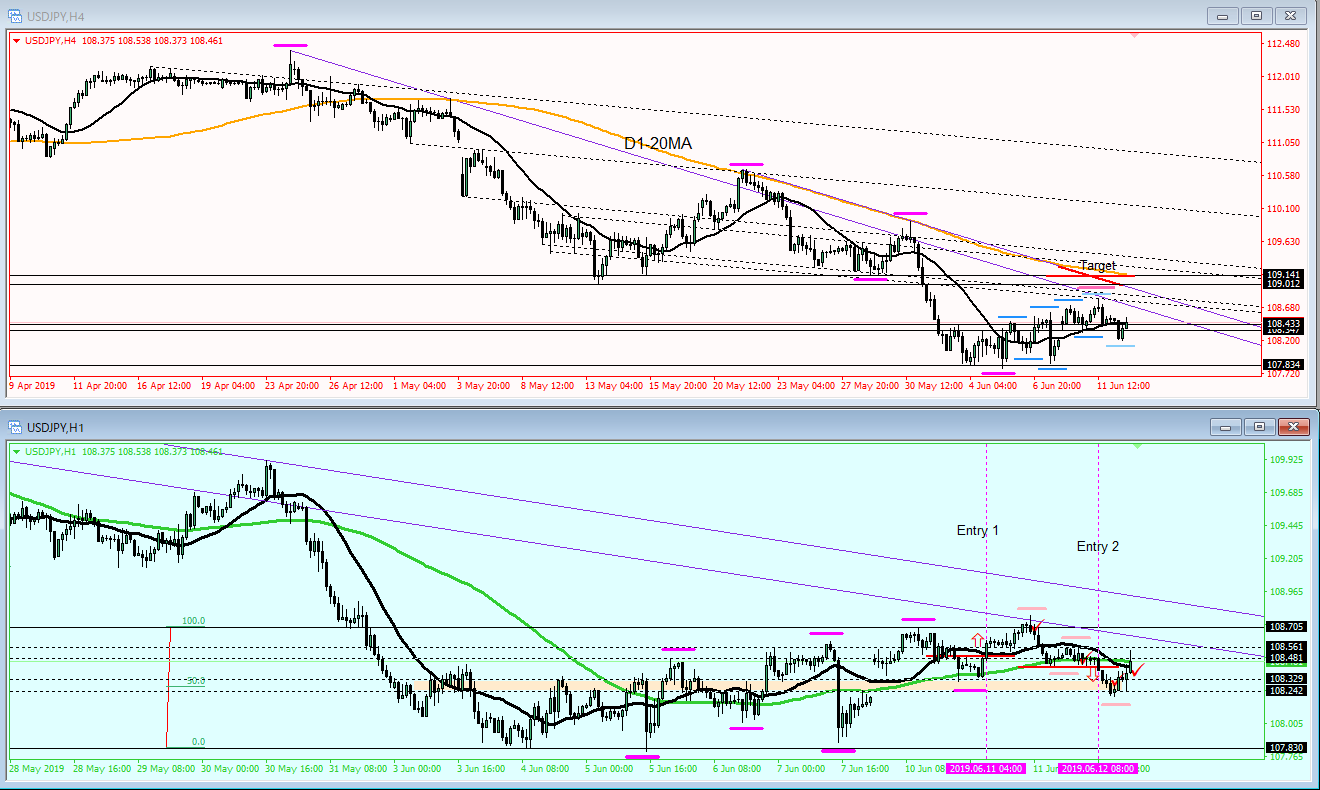Restore the USDJPY,H1 chart window
Image resolution: width=1320 pixels, height=790 pixels.
click(1260, 427)
